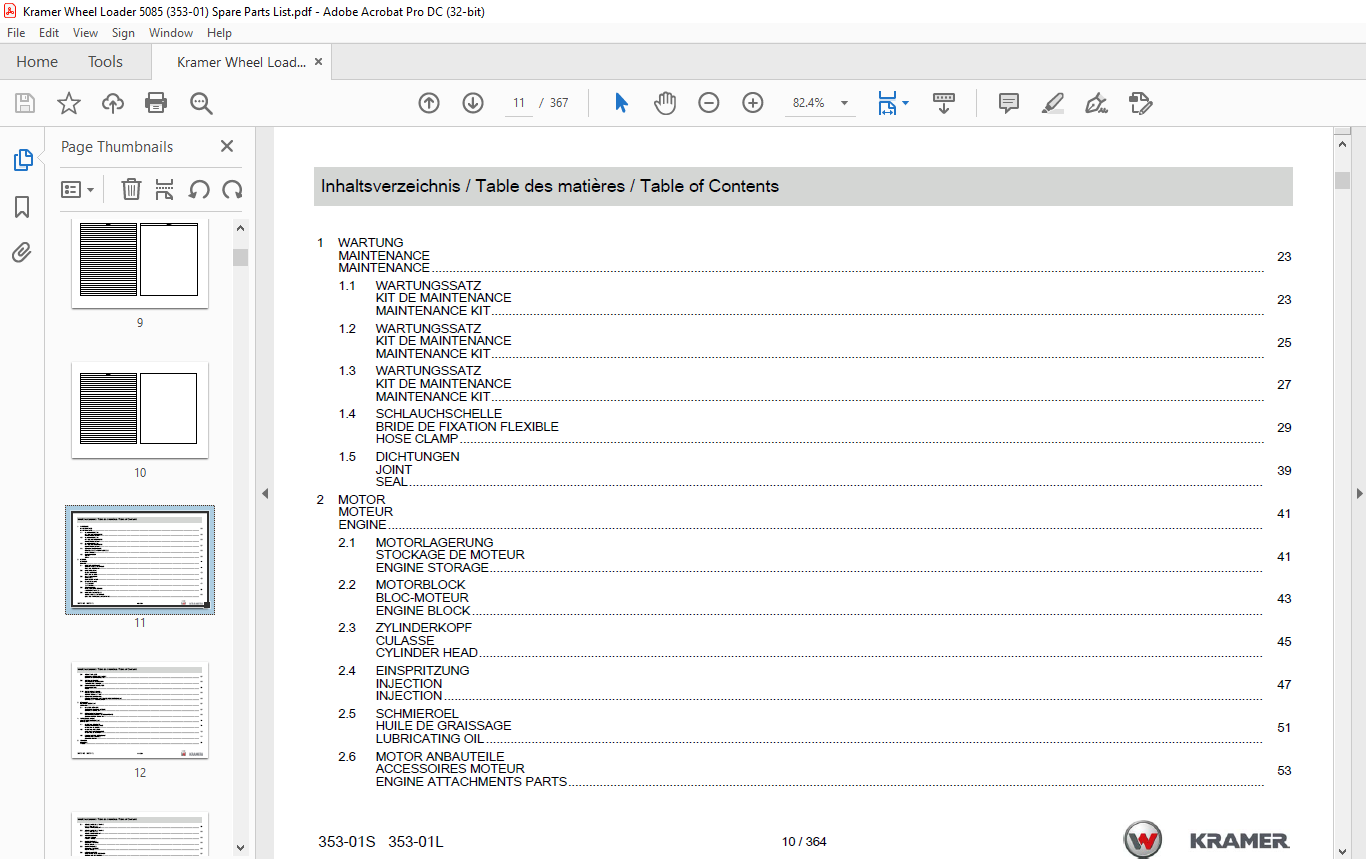Click the scrolling mode toolbar icon
Image resolution: width=1366 pixels, height=859 pixels.
pos(944,103)
